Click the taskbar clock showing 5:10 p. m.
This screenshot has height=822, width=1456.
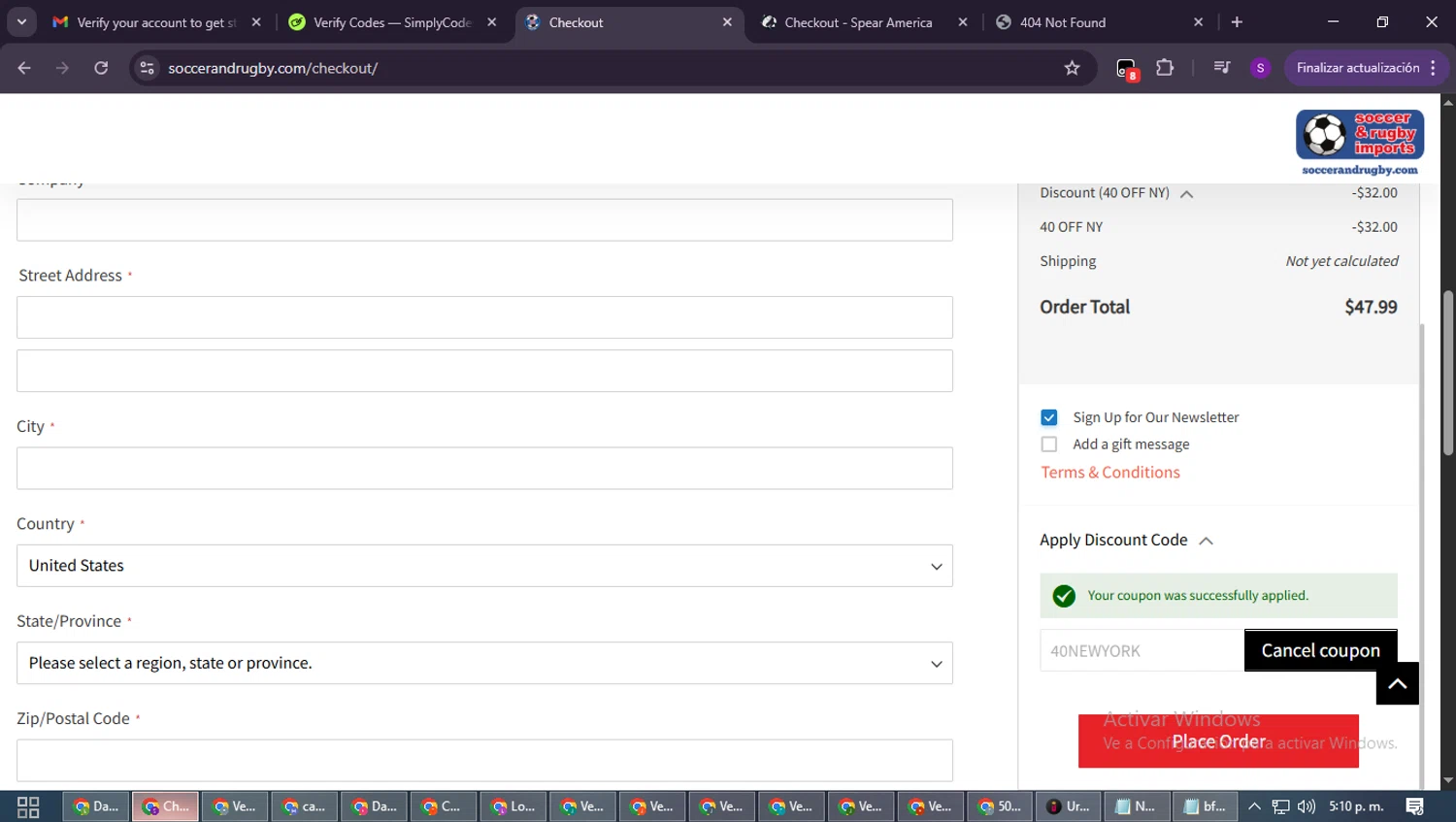(x=1356, y=806)
